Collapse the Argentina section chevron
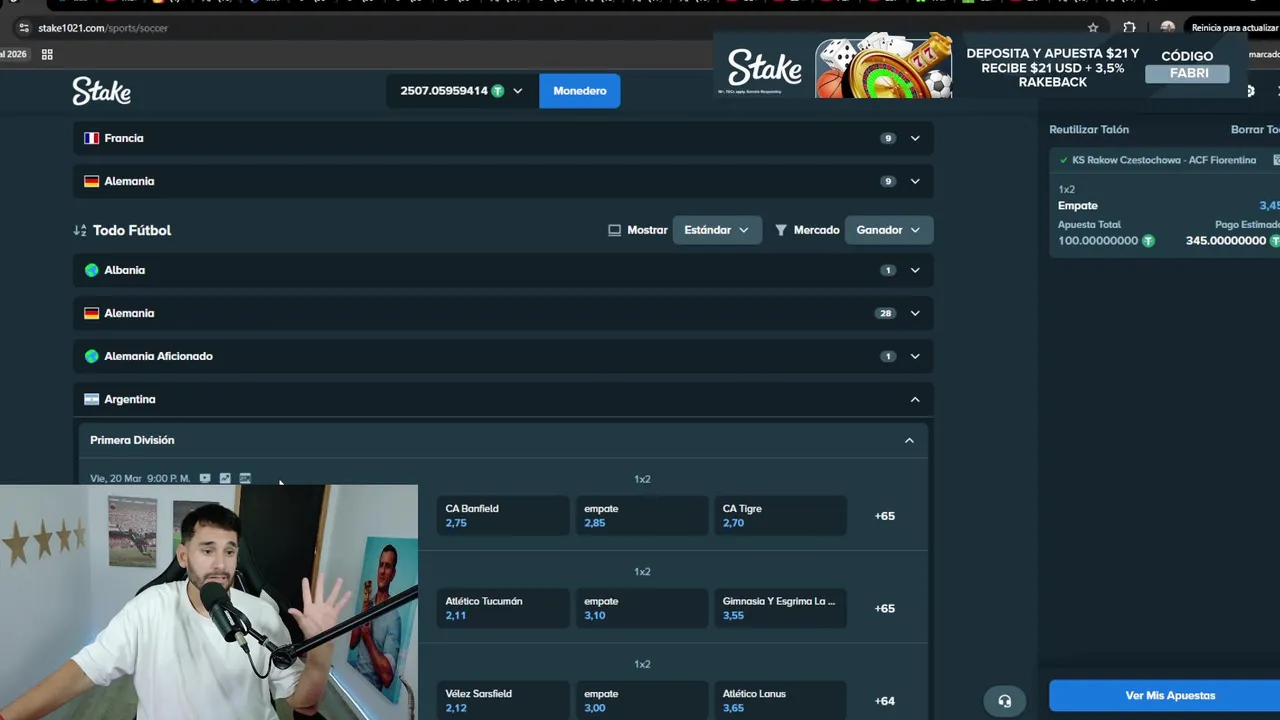The image size is (1280, 720). (914, 399)
